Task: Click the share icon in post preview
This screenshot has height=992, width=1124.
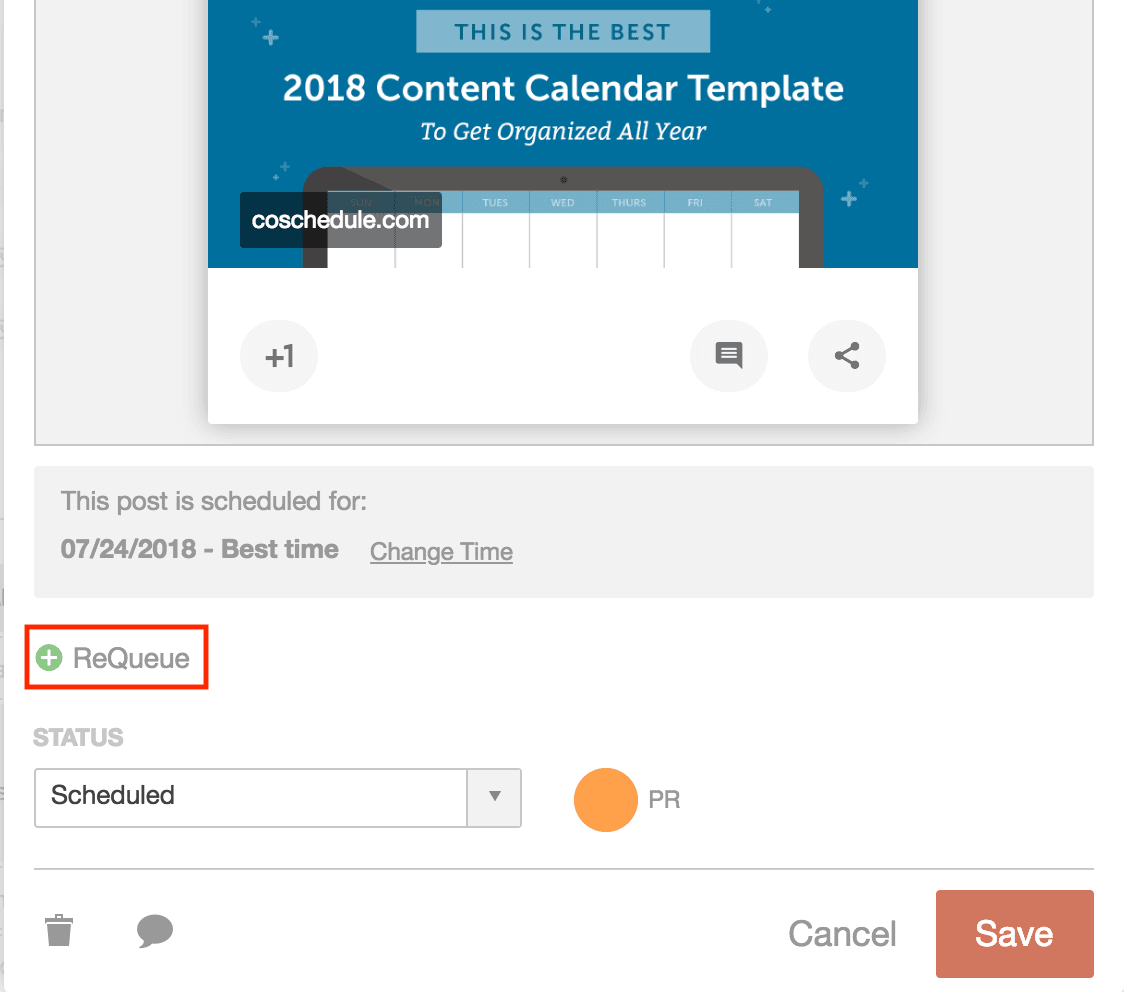Action: pos(847,356)
